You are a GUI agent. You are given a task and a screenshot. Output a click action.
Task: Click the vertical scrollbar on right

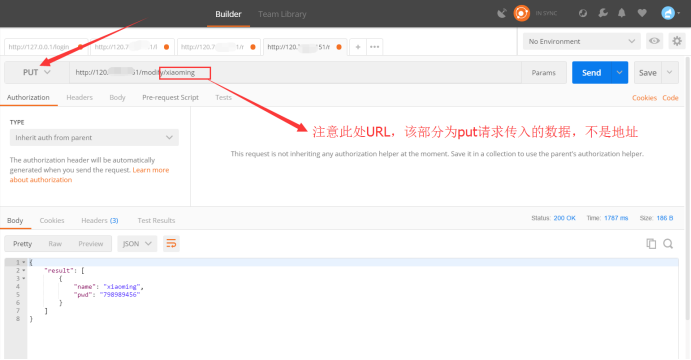(x=687, y=187)
